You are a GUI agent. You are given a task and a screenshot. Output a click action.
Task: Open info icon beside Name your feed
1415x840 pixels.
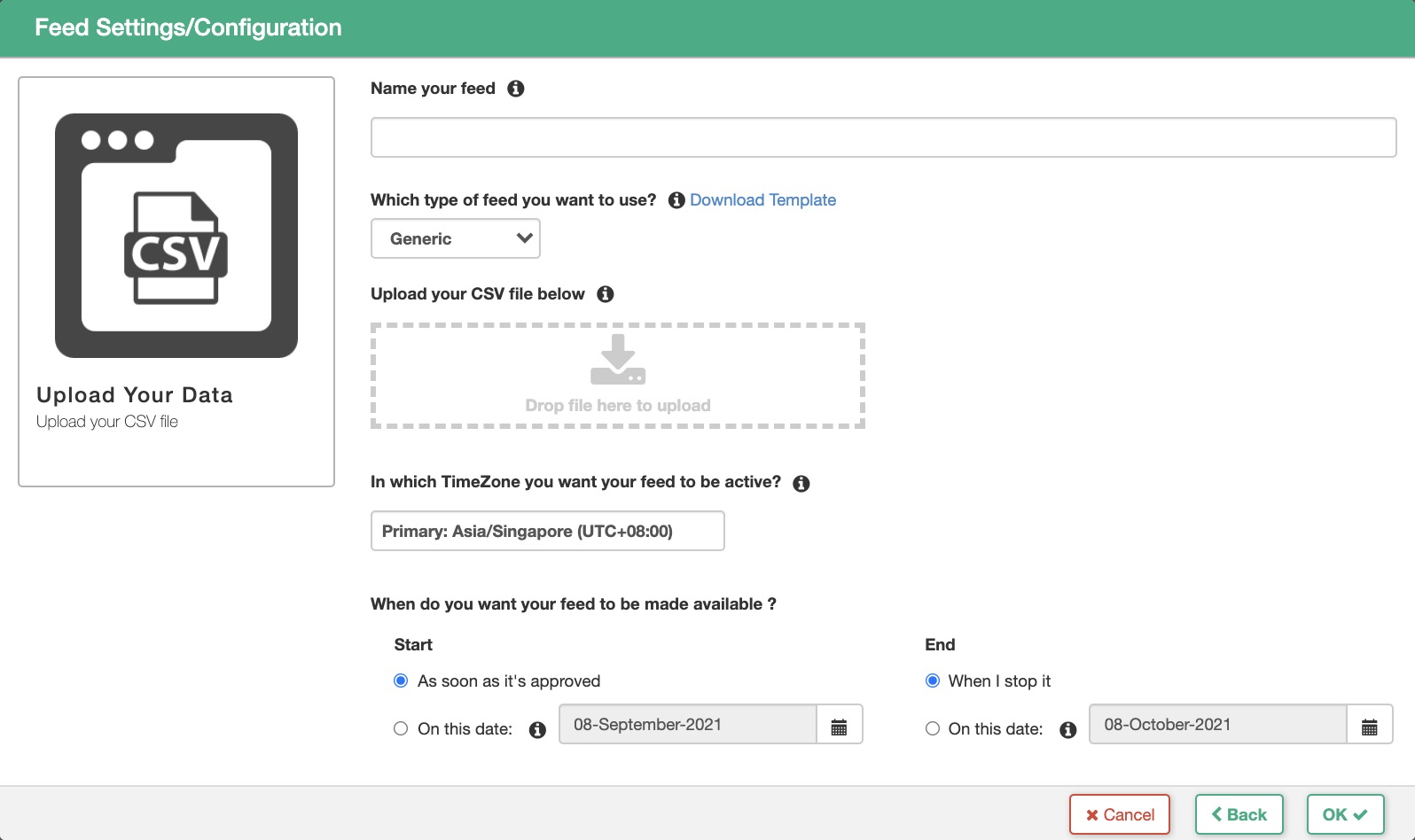click(x=515, y=89)
